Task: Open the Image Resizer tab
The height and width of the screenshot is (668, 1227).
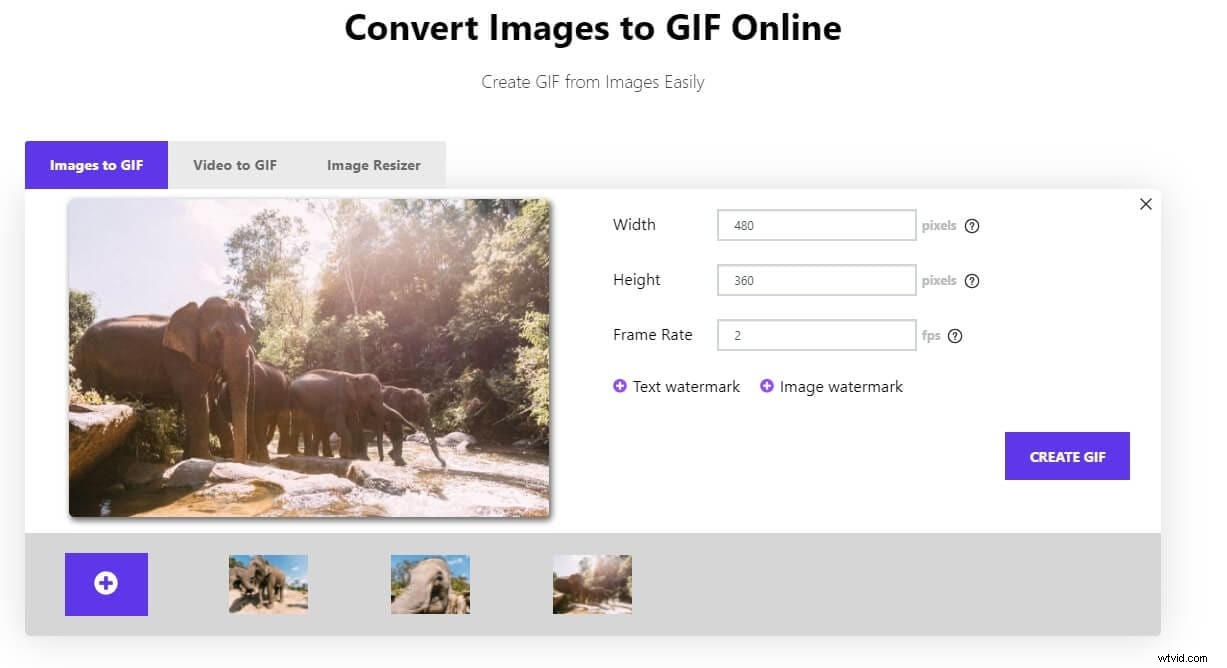Action: click(x=373, y=165)
